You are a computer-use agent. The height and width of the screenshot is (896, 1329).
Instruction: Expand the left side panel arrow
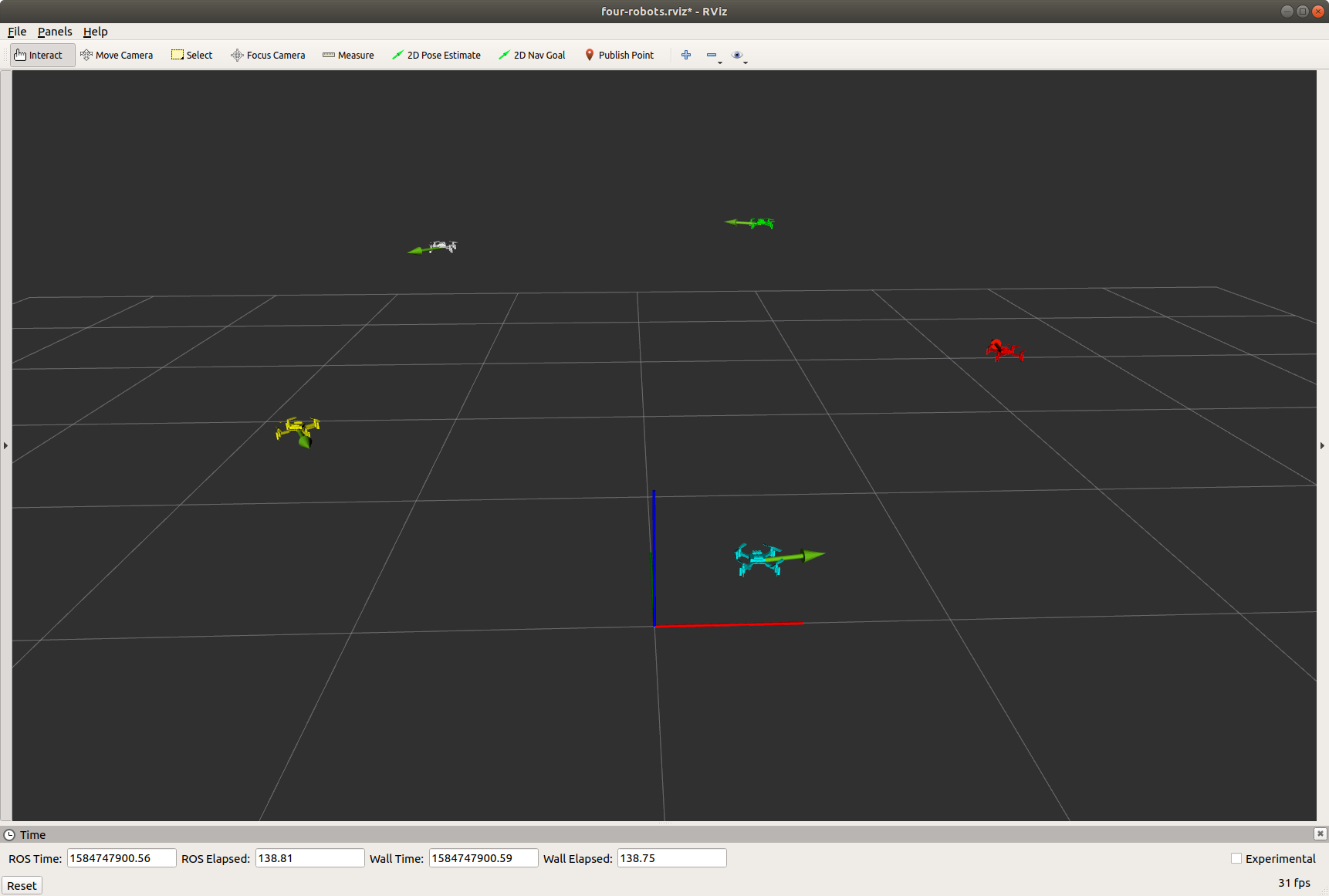(5, 445)
